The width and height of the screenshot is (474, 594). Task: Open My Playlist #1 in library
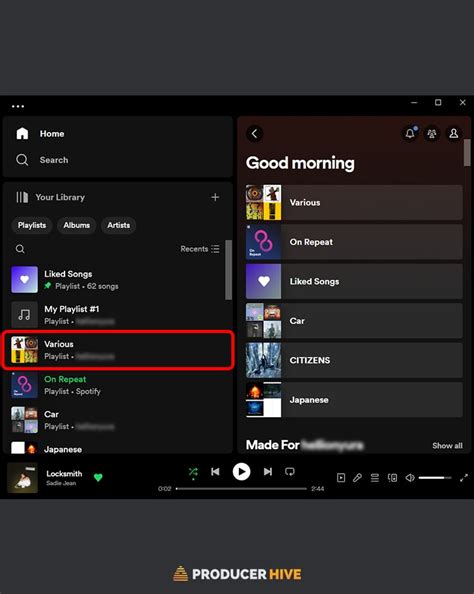[x=117, y=315]
